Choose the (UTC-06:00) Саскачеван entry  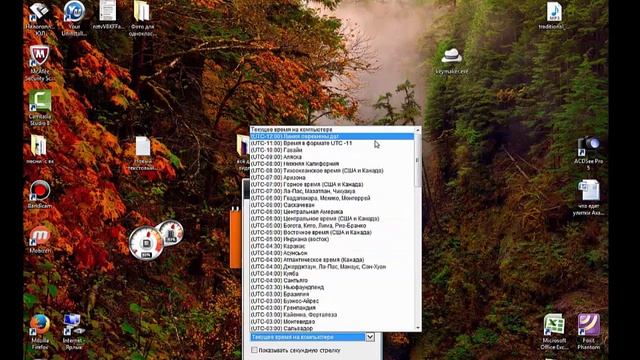pos(332,205)
